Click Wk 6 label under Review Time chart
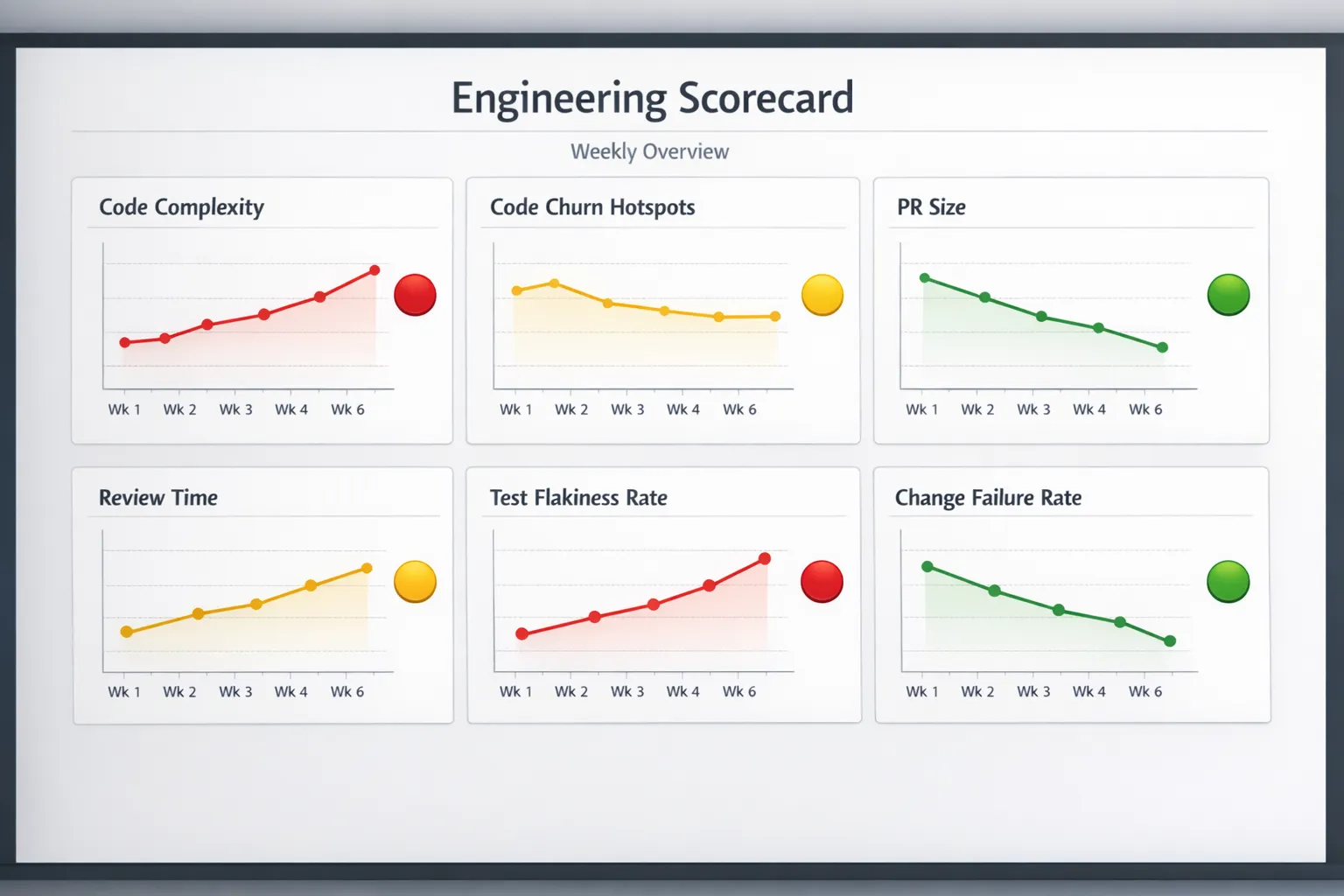This screenshot has height=896, width=1344. tap(347, 692)
